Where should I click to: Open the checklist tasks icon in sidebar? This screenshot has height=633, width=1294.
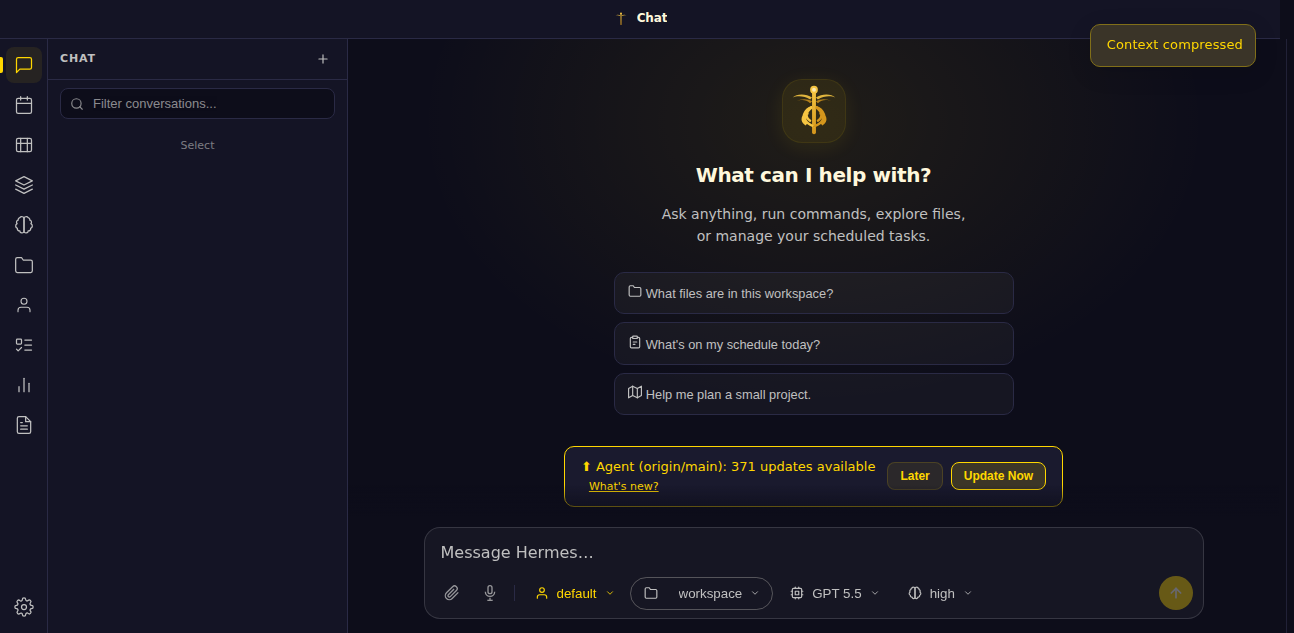tap(24, 345)
